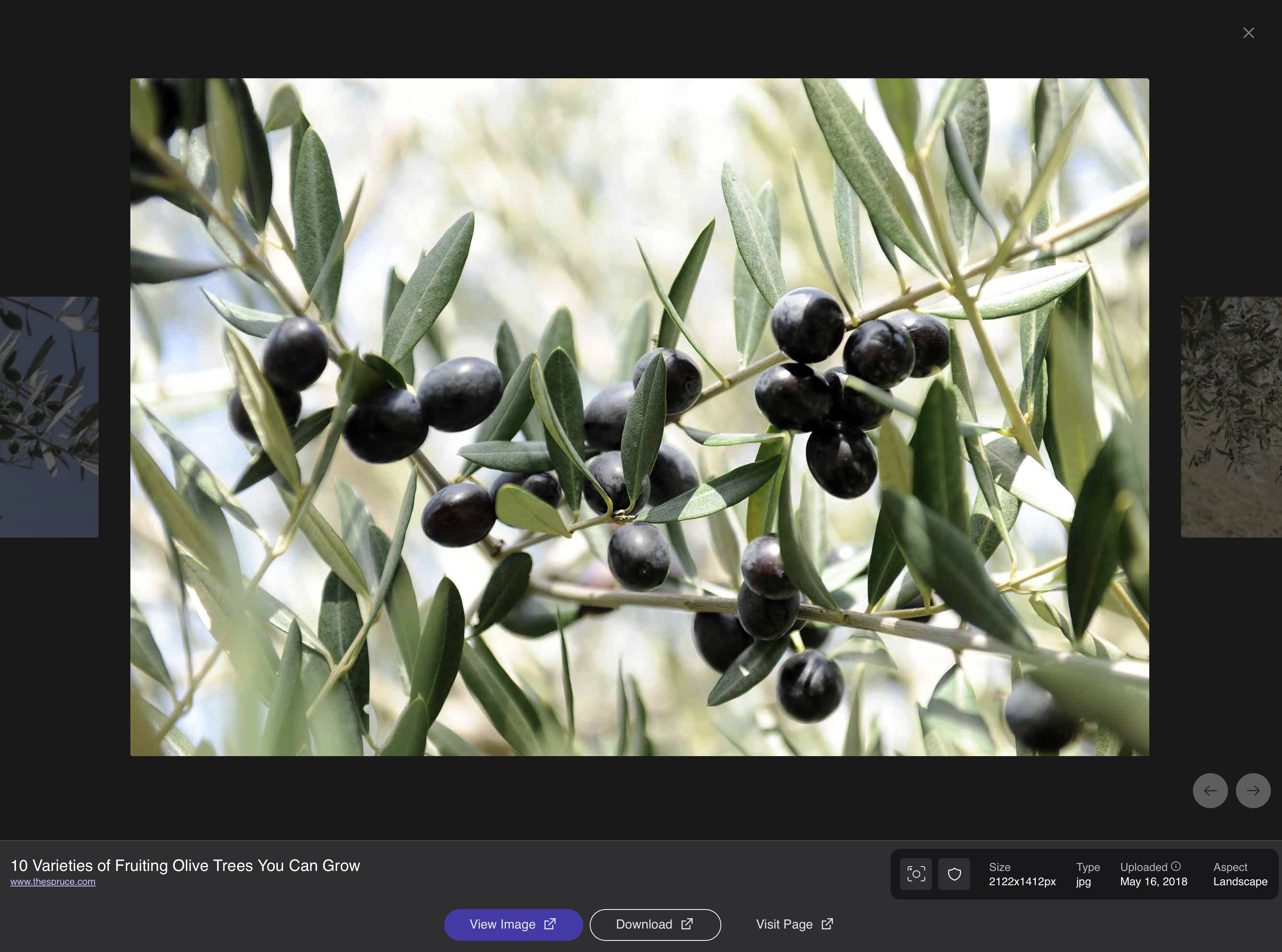The height and width of the screenshot is (952, 1282).
Task: Click the info icon beside Uploaded
Action: point(1176,866)
